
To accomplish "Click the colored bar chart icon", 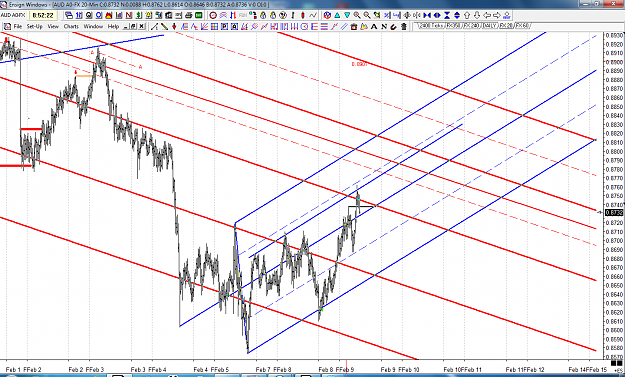I will click(118, 15).
